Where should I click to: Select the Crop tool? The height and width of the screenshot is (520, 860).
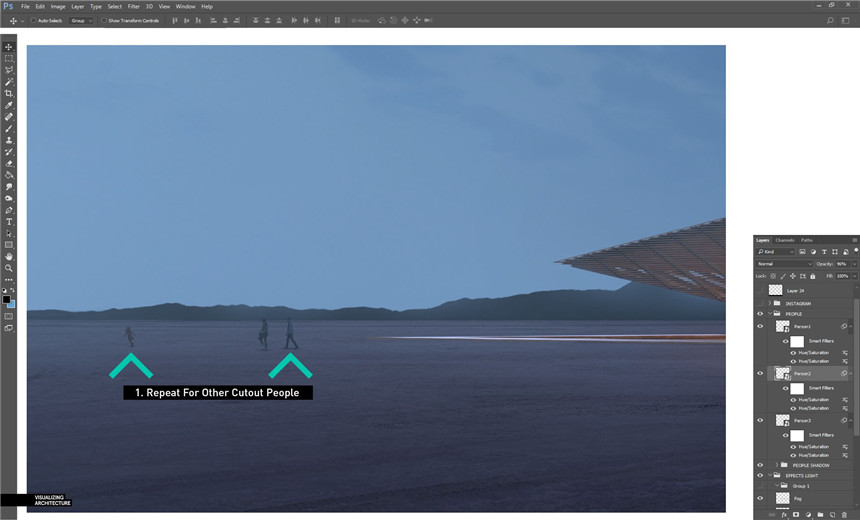9,93
